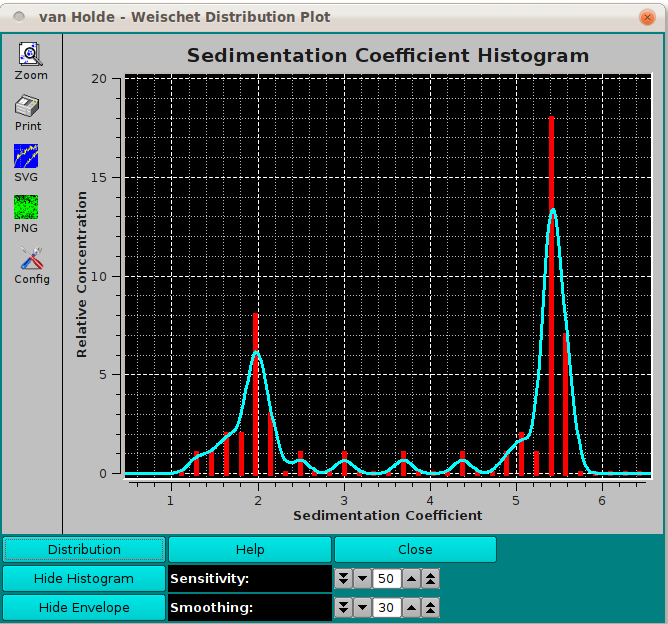The width and height of the screenshot is (668, 624).
Task: Click the round button at the title bar's left
Action: click(x=19, y=17)
